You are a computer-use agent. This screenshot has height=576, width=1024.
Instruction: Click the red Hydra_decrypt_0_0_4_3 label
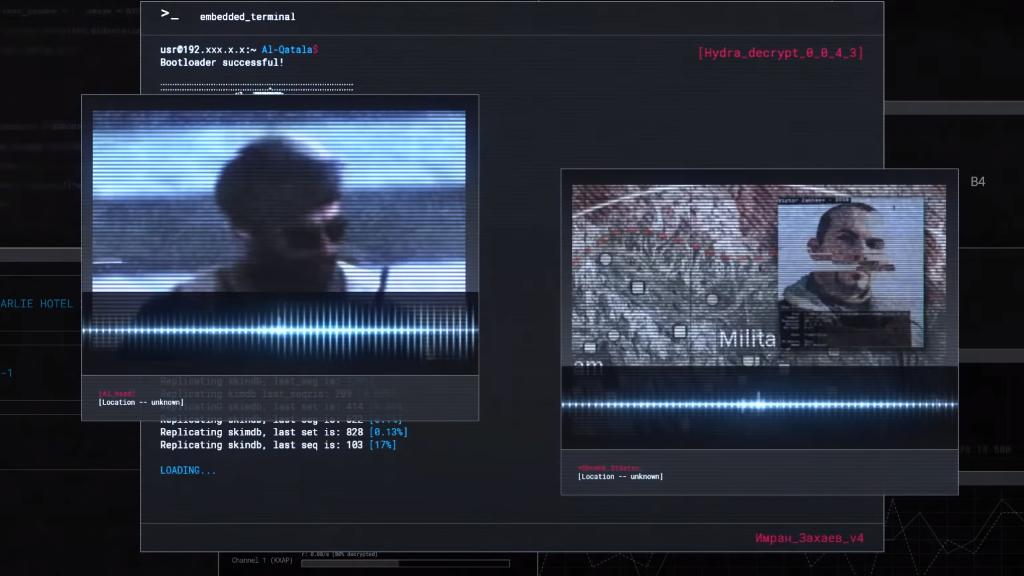780,53
